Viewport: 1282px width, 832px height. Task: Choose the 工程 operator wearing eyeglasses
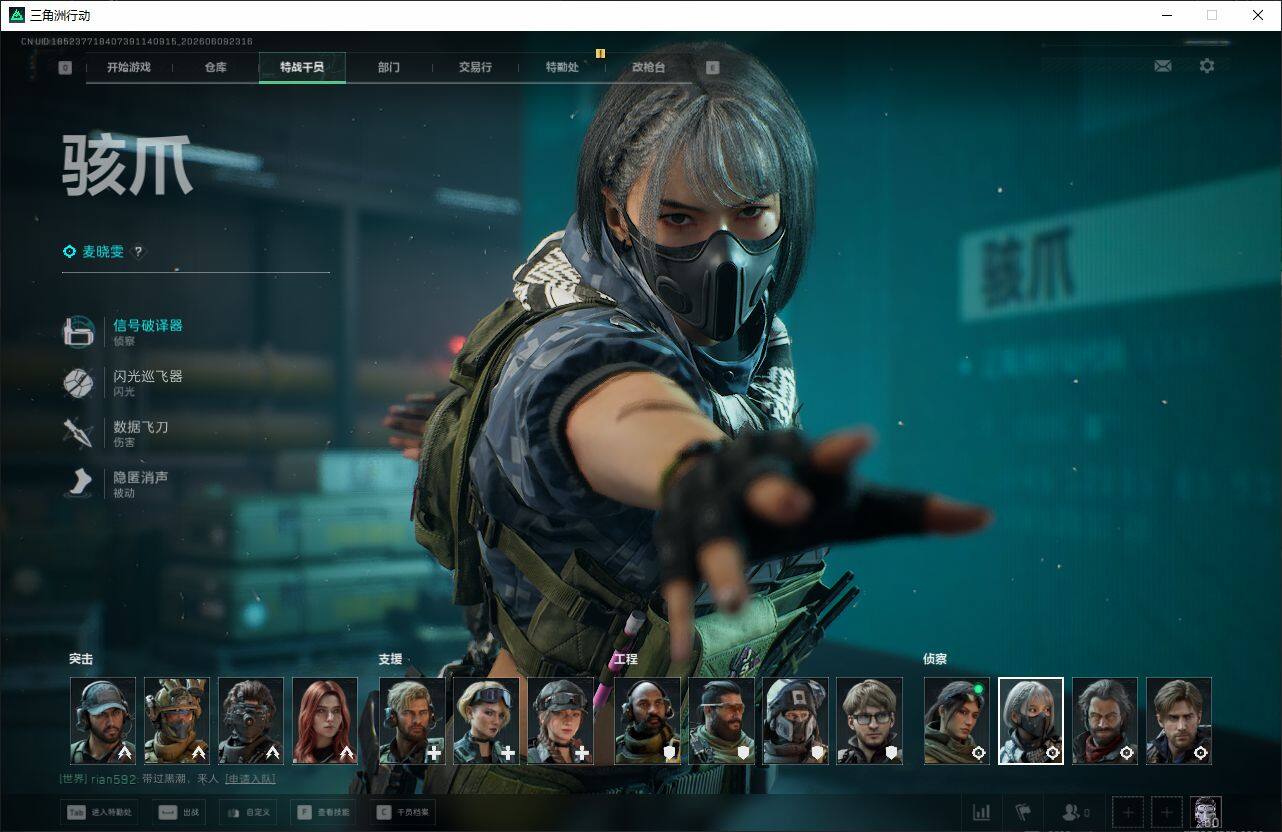[x=869, y=721]
